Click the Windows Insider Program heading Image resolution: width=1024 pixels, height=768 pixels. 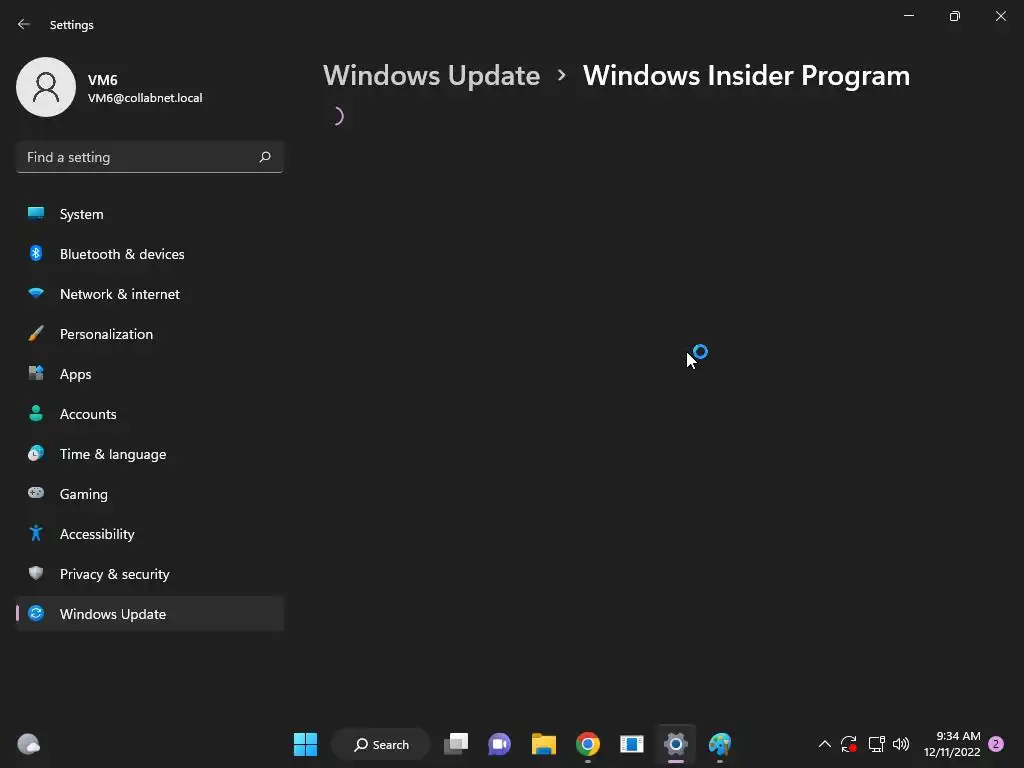point(746,76)
